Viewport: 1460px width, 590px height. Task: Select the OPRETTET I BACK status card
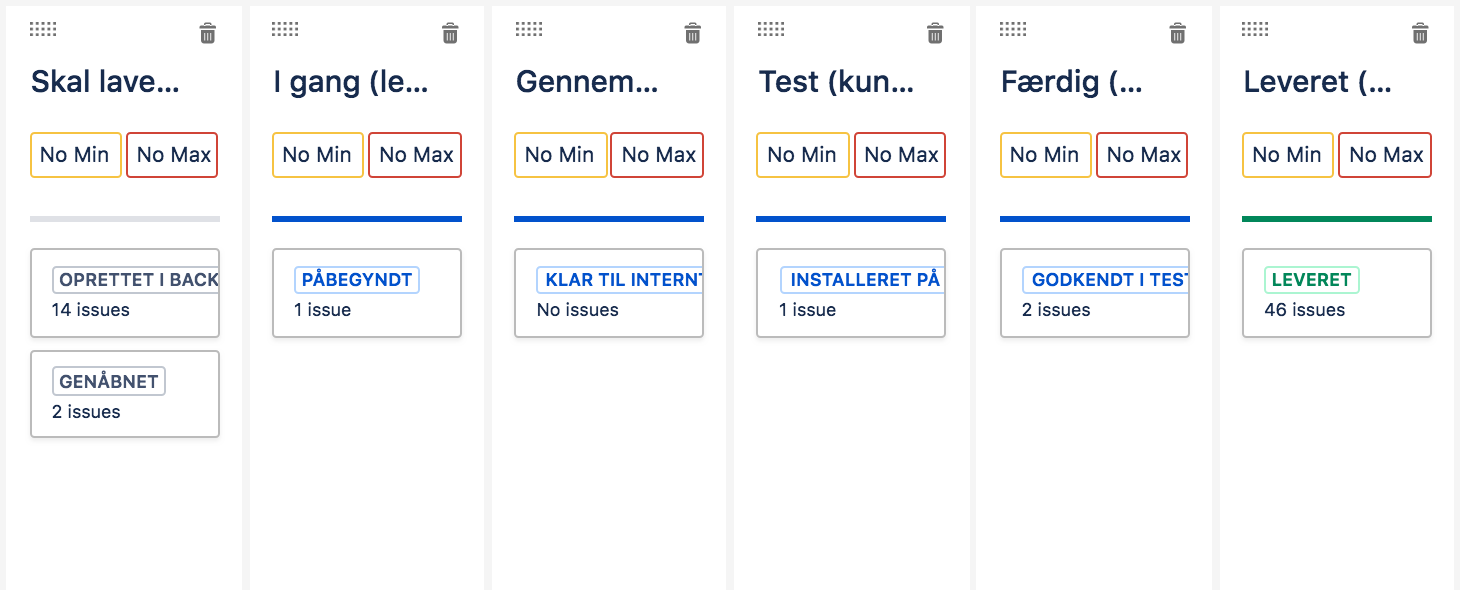pyautogui.click(x=125, y=293)
